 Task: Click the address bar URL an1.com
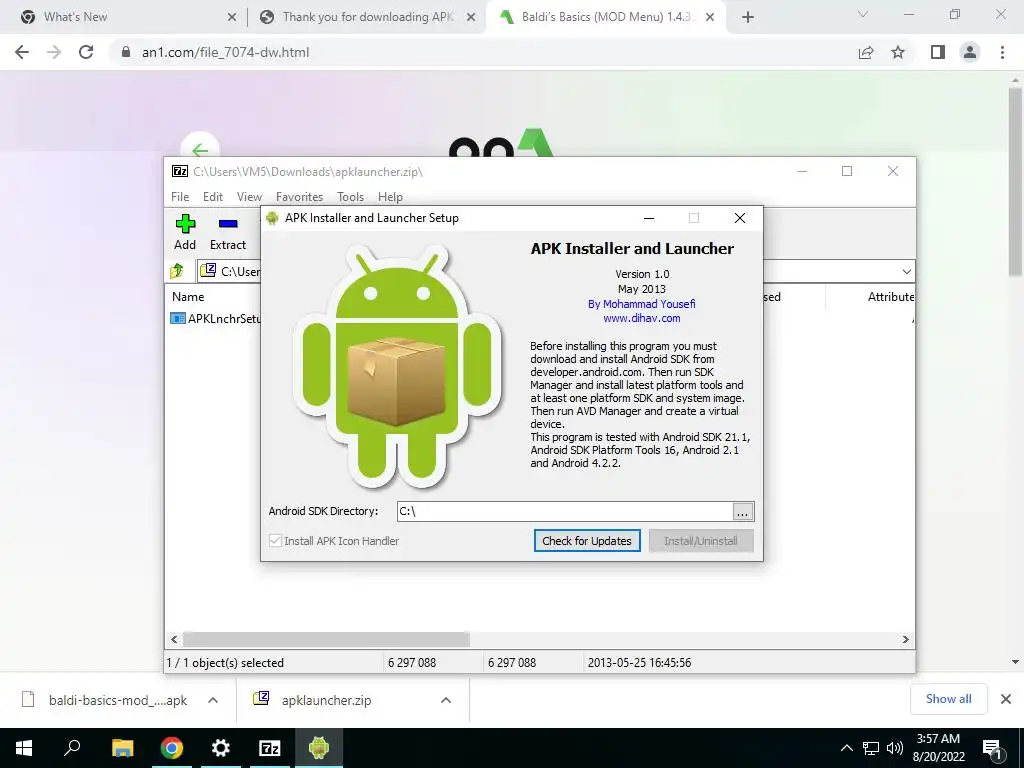pyautogui.click(x=225, y=52)
